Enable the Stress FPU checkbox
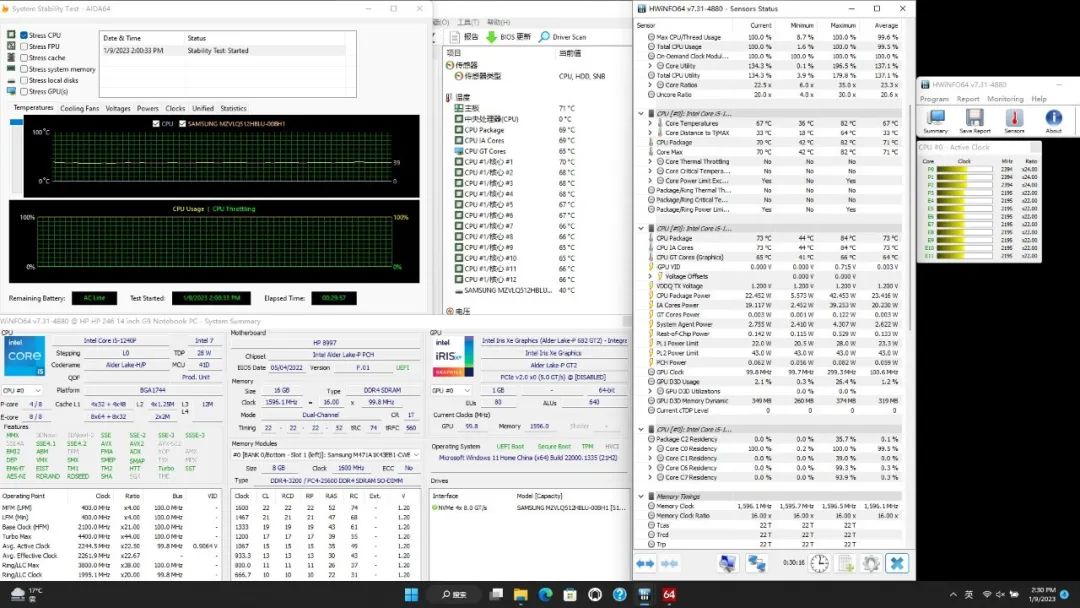 pyautogui.click(x=24, y=46)
